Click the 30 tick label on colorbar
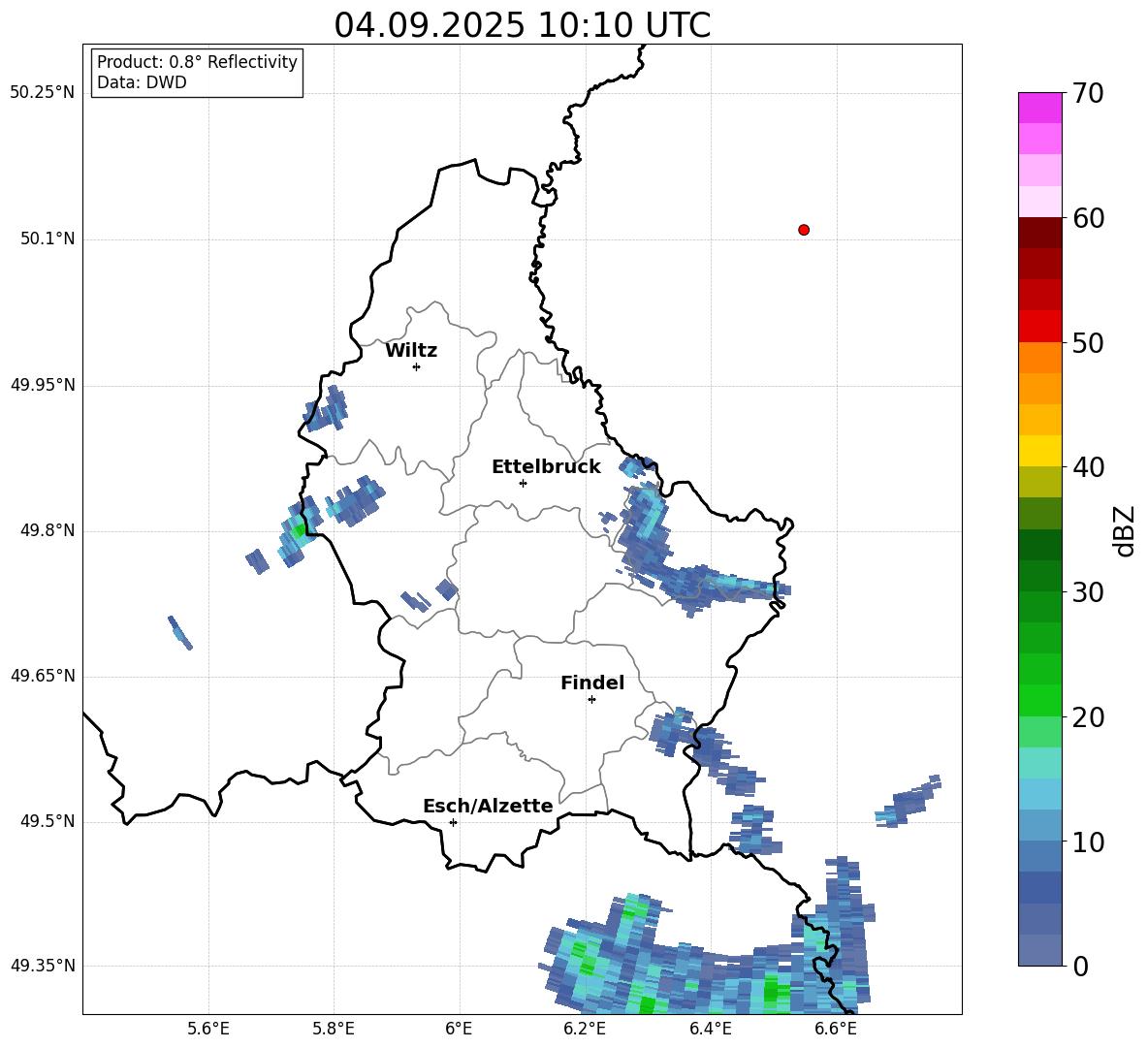 click(1088, 592)
